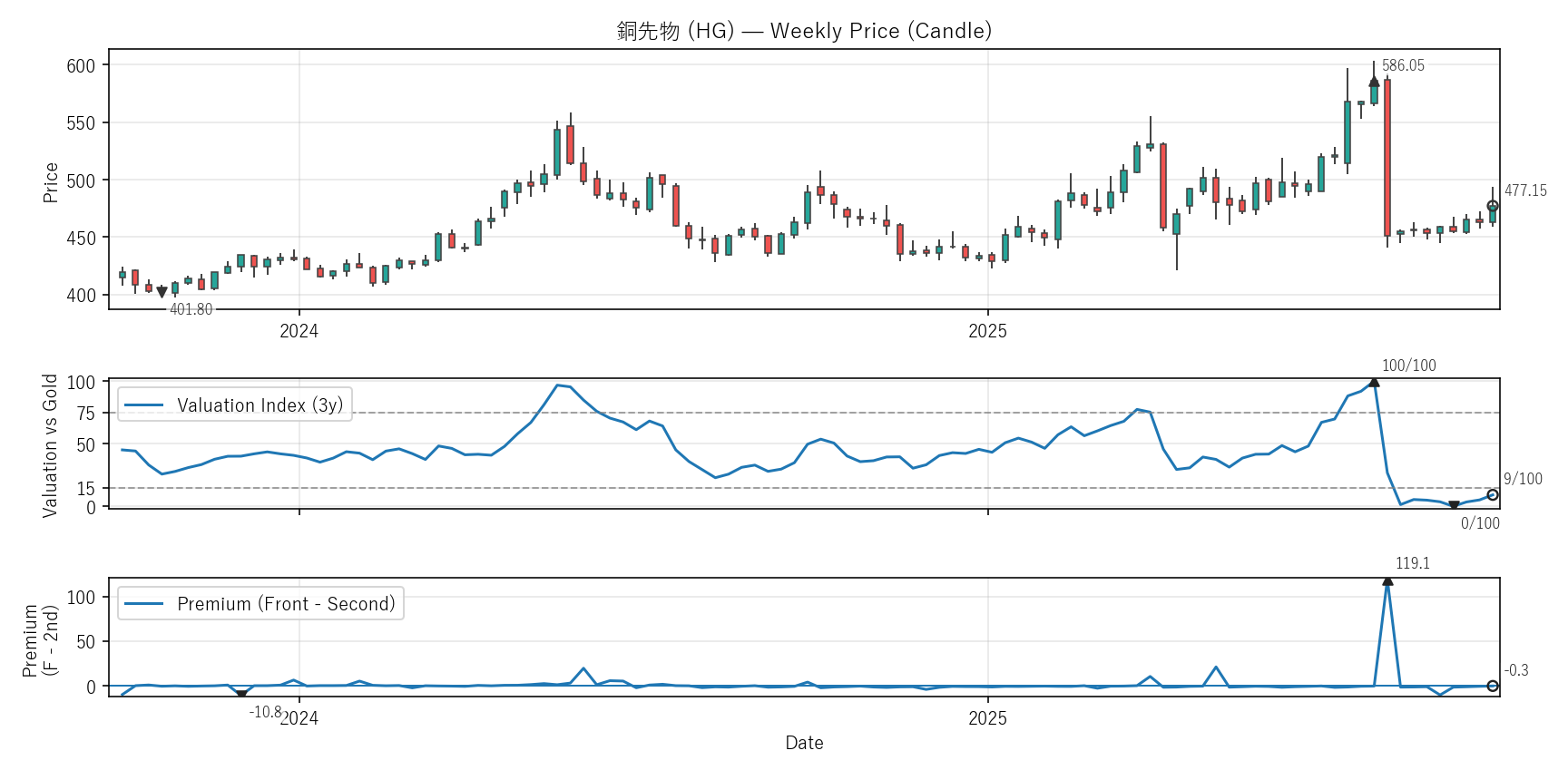This screenshot has height=770, width=1568.
Task: Click the Valuation vs Gold axis label
Action: pyautogui.click(x=50, y=445)
